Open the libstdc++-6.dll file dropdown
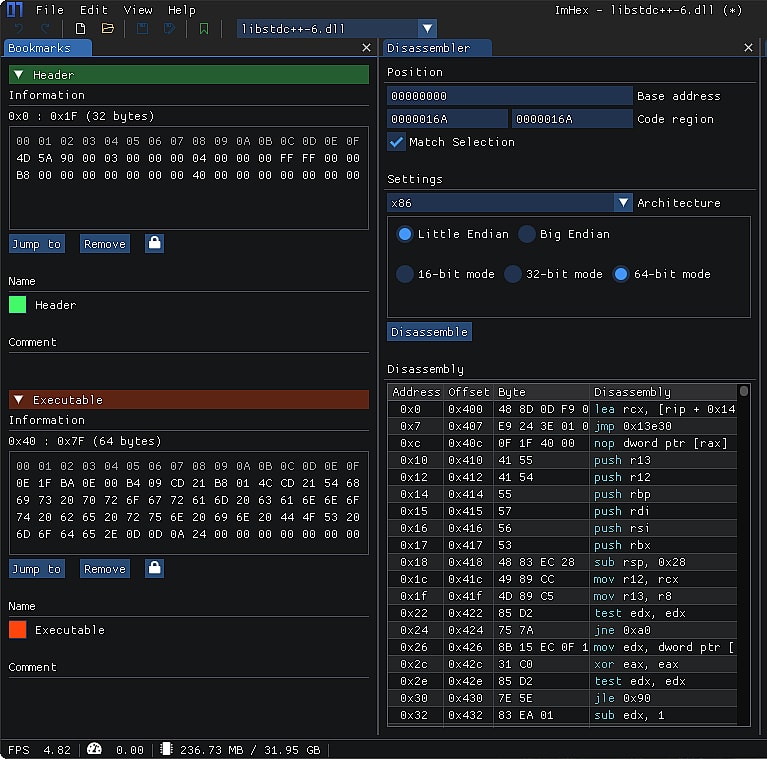 click(x=427, y=29)
